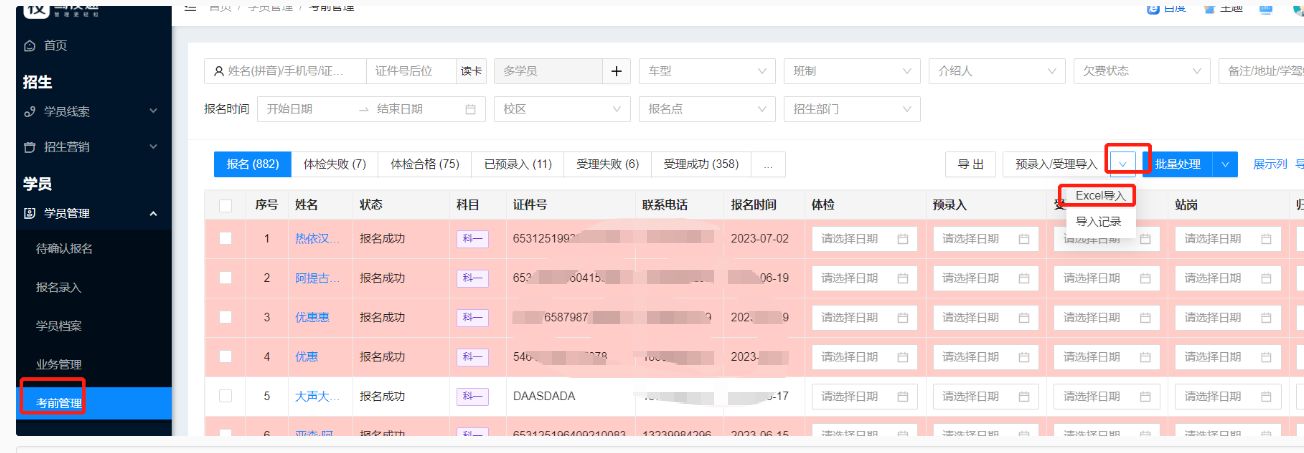Viewport: 1304px width, 453px height.
Task: Open 报名录入 in the sidebar
Action: coord(59,287)
